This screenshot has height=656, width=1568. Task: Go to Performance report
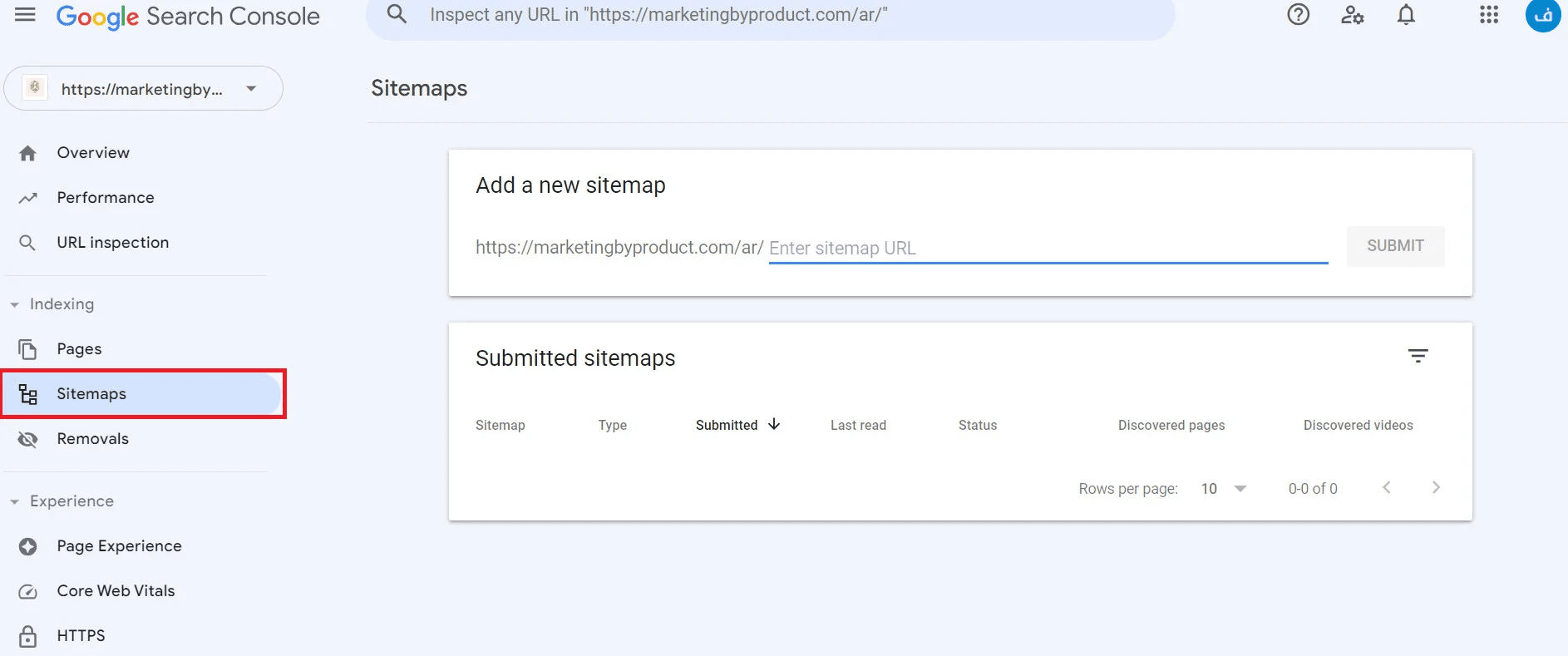[x=106, y=198]
